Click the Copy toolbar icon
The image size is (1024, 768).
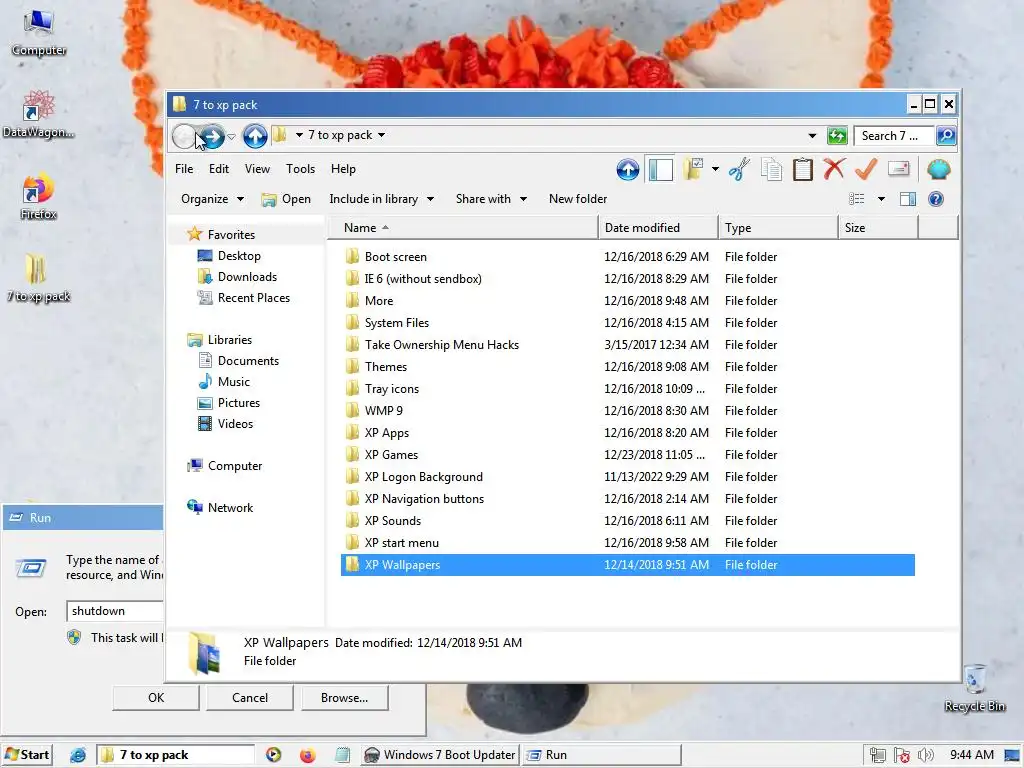(x=771, y=170)
